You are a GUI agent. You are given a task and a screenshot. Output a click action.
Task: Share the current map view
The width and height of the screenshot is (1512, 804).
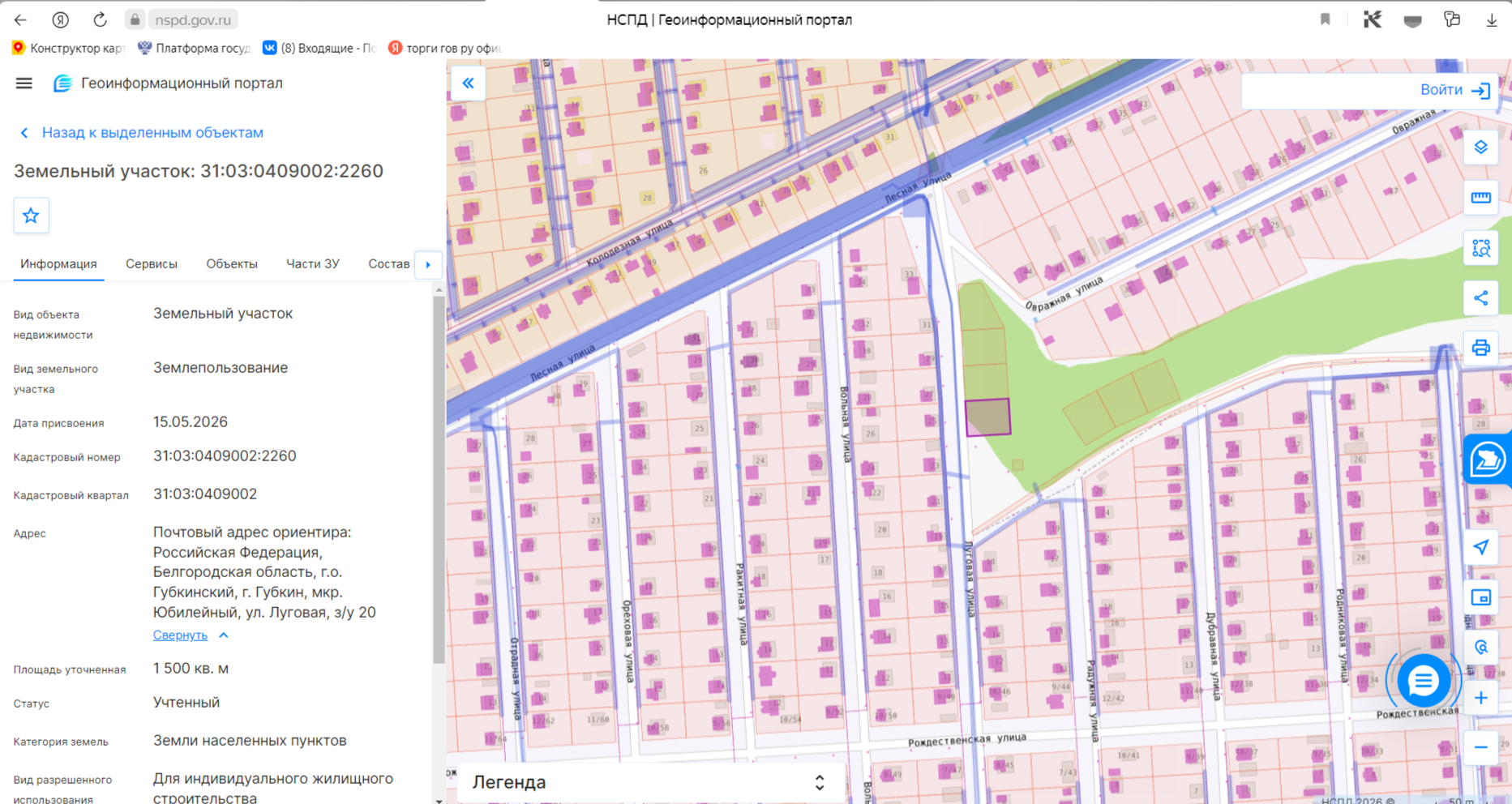coord(1480,298)
